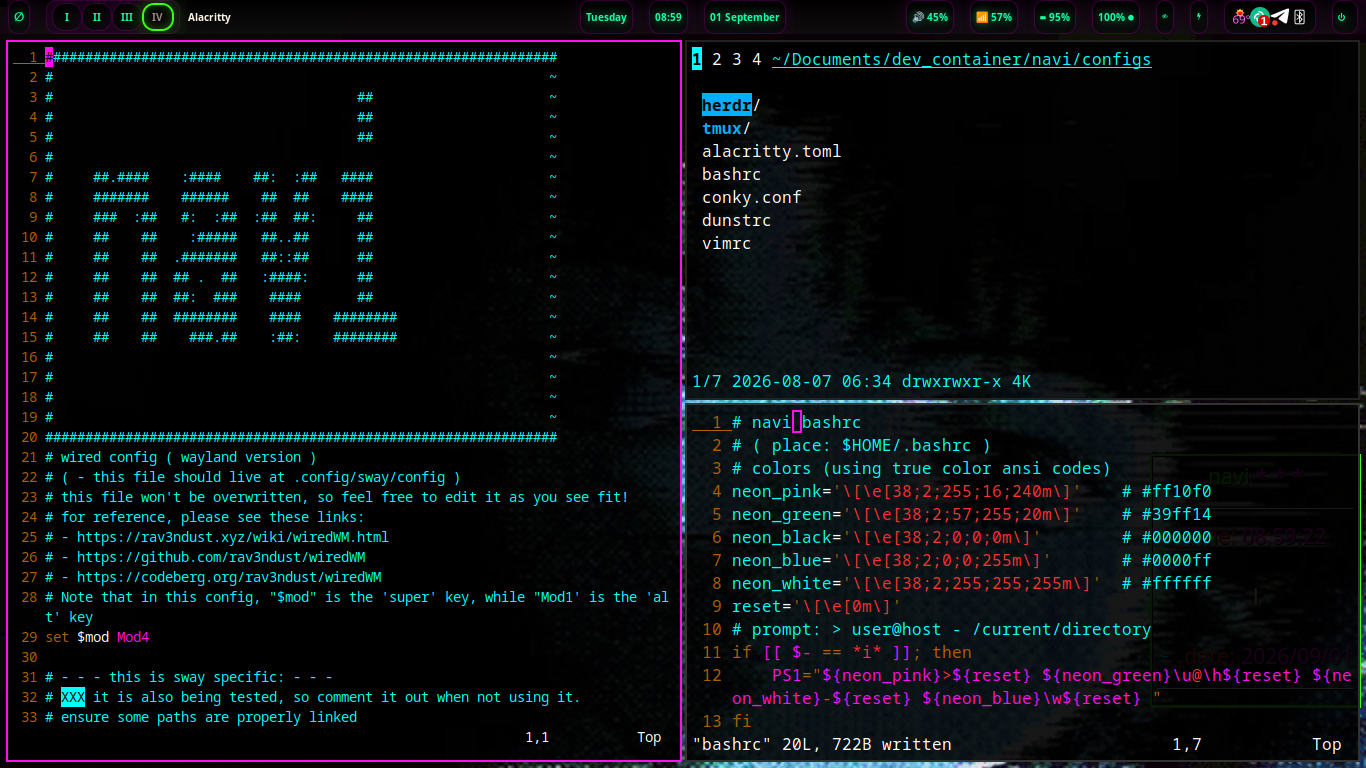
Task: Open the tmux directory
Action: point(726,128)
